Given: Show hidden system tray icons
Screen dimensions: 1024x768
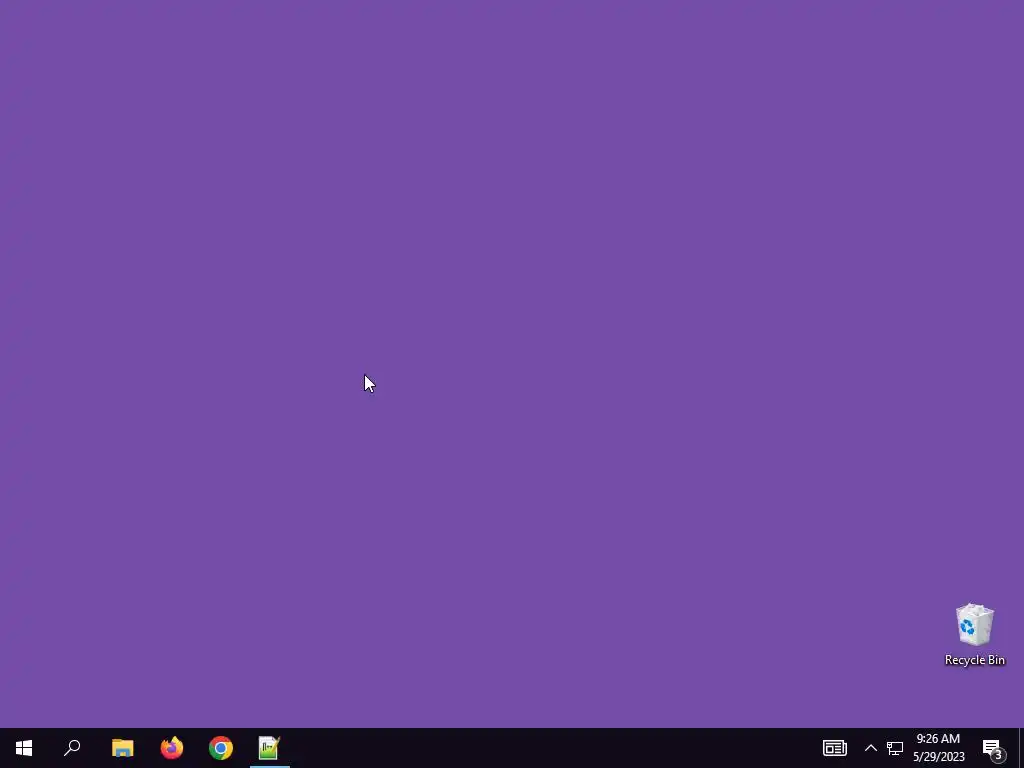Looking at the screenshot, I should click(871, 748).
